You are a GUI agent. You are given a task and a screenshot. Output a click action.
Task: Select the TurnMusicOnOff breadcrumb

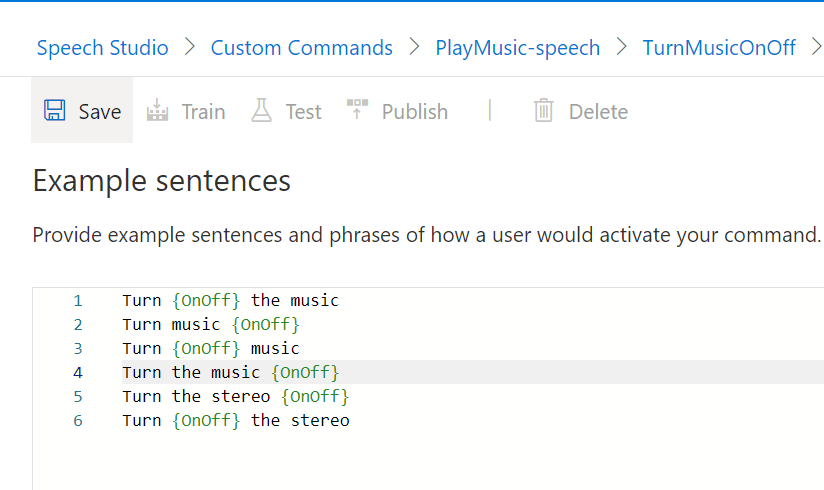click(719, 47)
